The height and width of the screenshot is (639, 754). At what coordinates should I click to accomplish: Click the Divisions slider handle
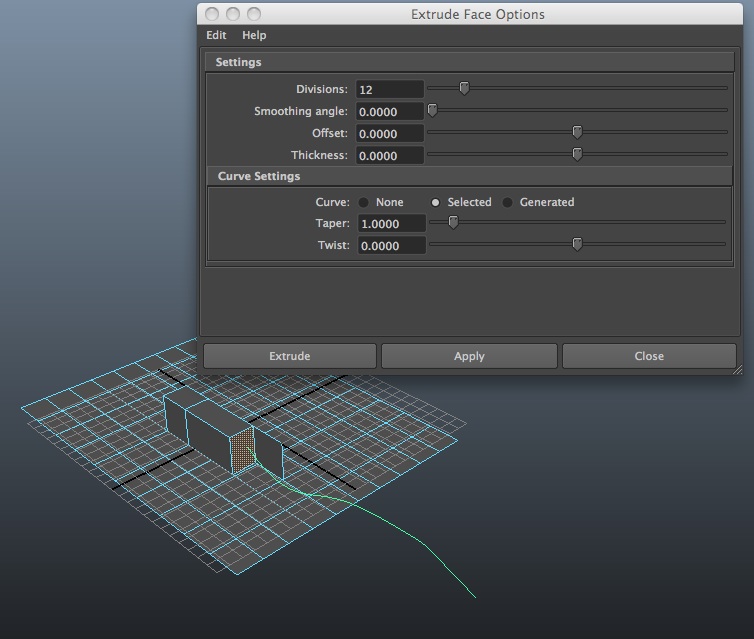[464, 88]
